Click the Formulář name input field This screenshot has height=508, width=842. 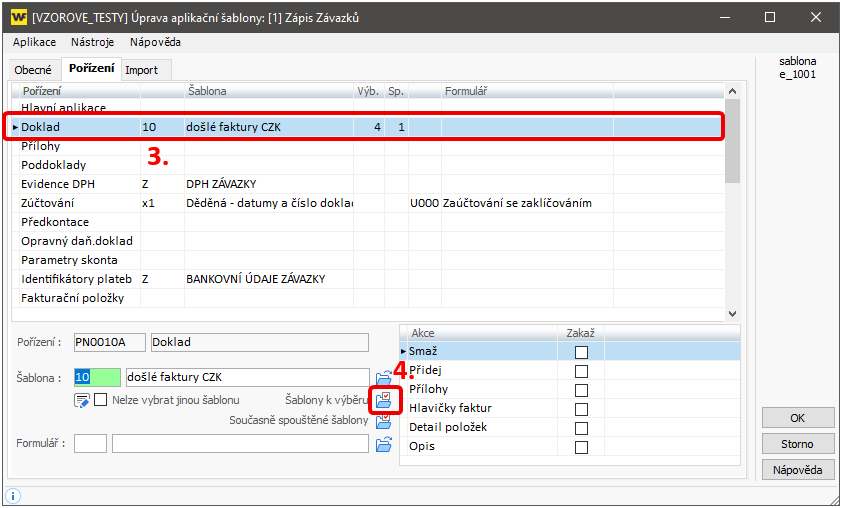(240, 444)
